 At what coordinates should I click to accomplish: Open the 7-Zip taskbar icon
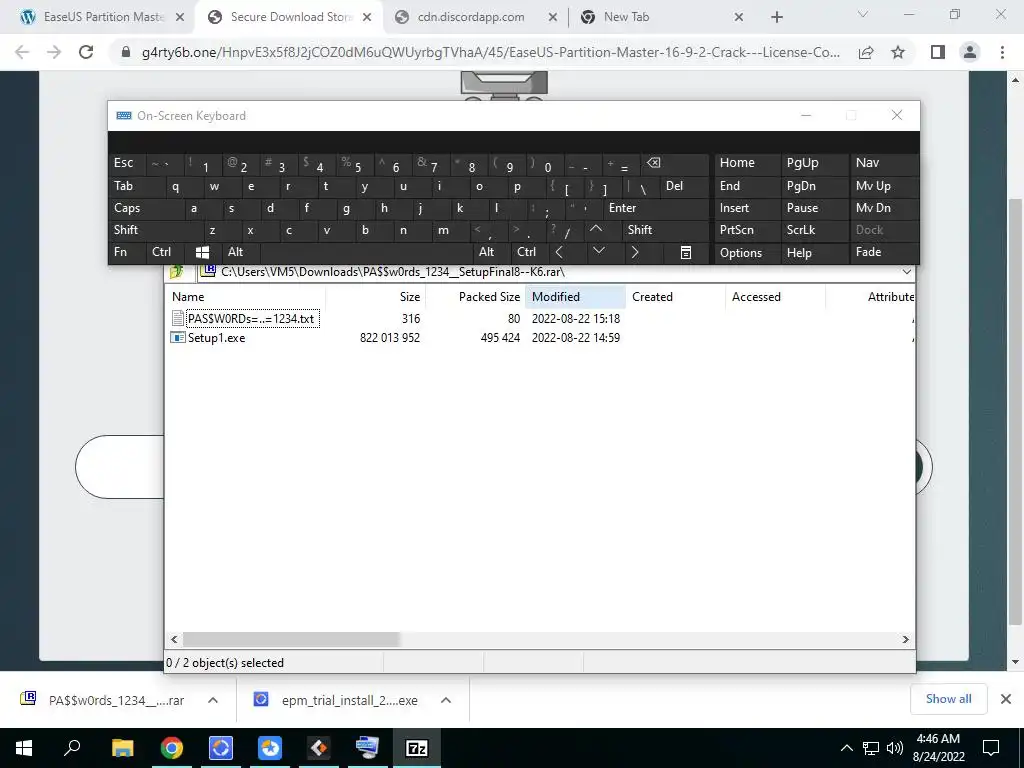416,748
